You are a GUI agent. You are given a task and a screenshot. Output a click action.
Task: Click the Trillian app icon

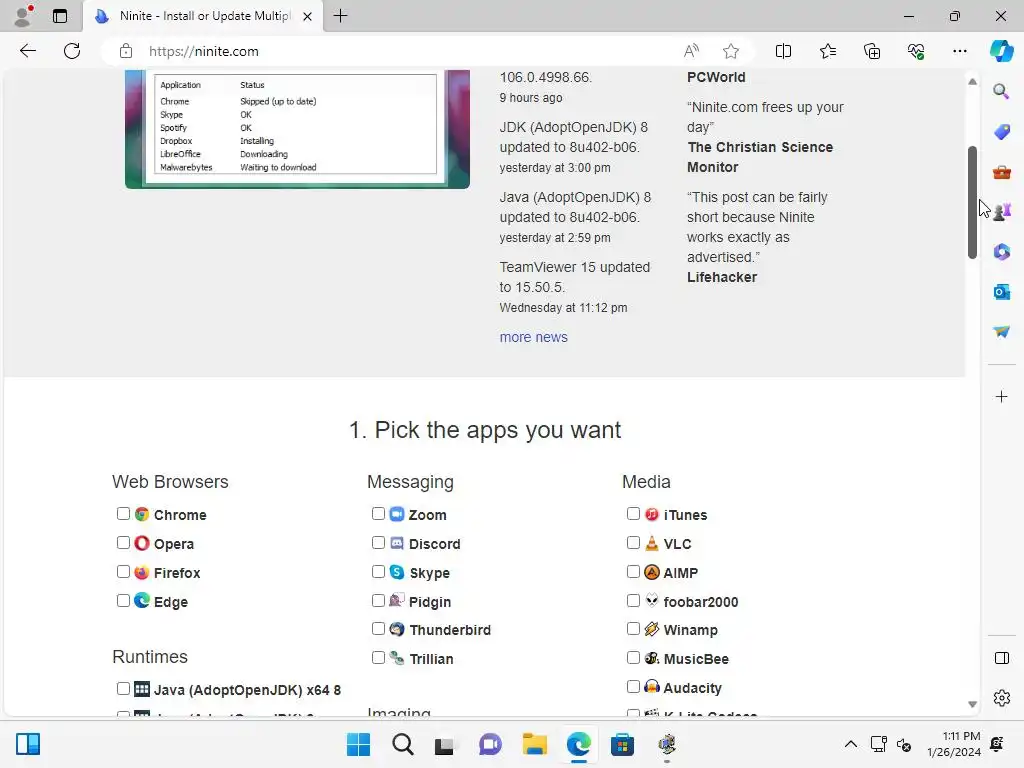pos(397,658)
